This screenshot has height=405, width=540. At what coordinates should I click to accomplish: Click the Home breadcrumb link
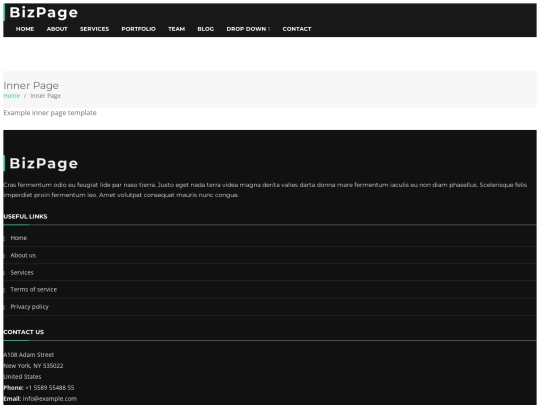click(11, 96)
